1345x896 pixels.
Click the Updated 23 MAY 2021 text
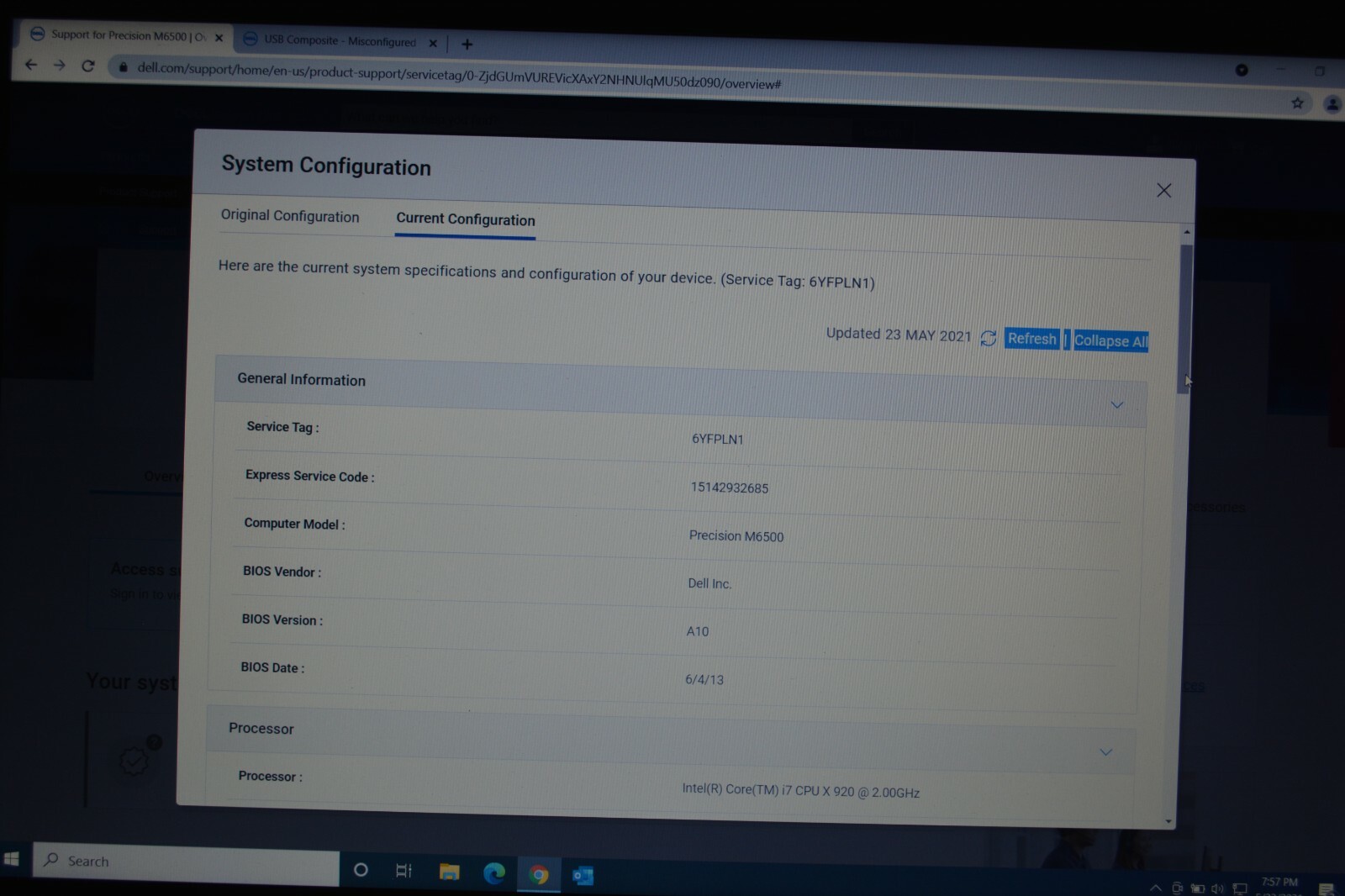pos(899,335)
